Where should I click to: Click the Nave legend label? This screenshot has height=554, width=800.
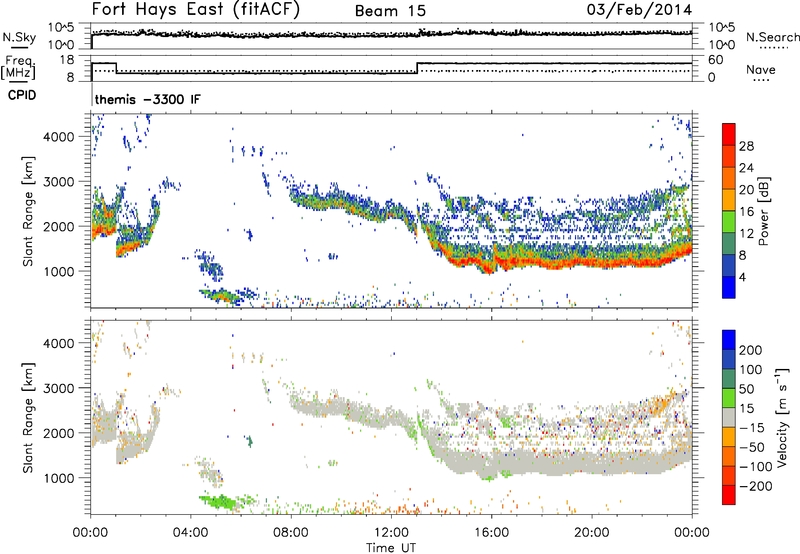(x=761, y=70)
